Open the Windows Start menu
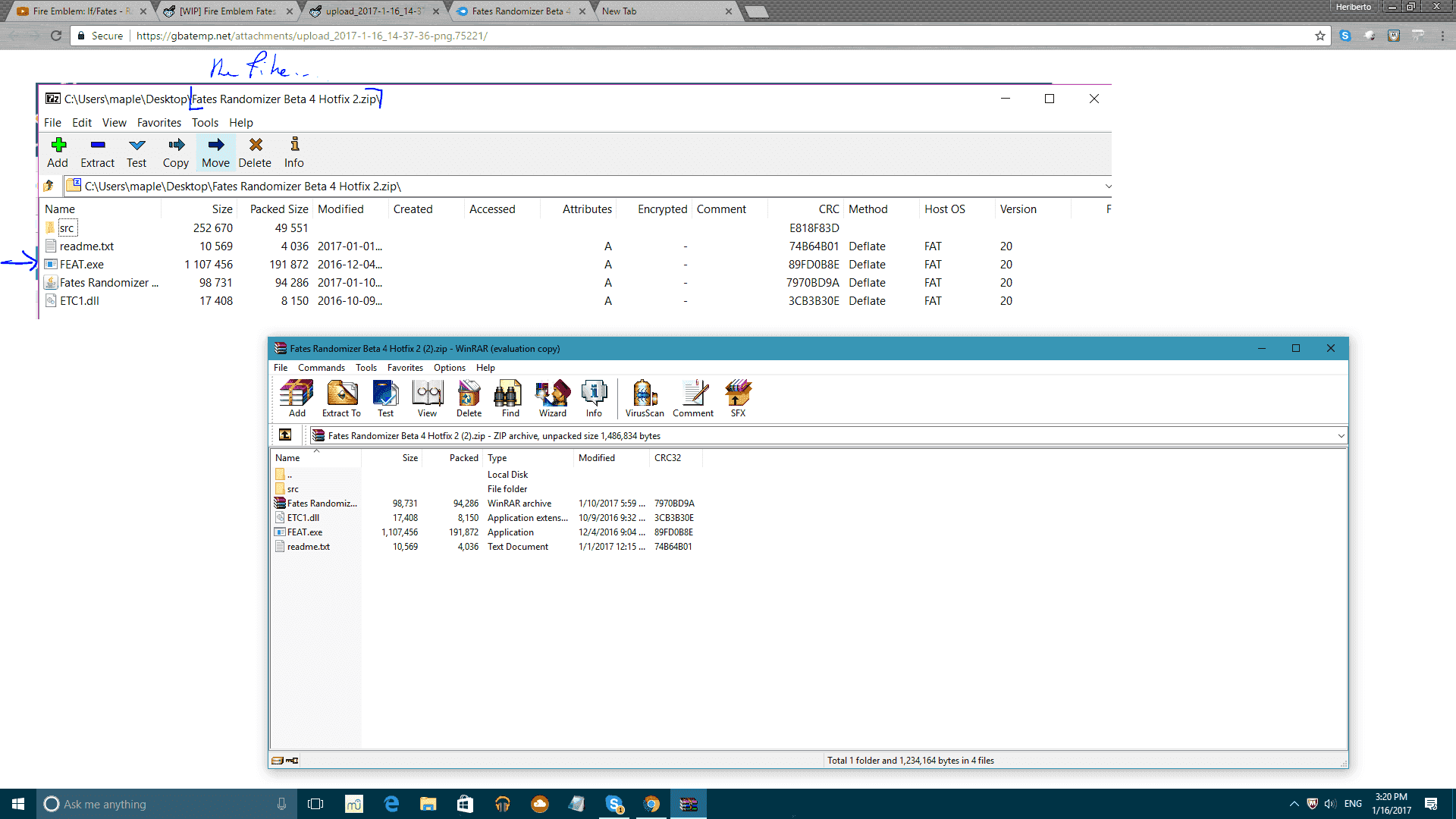This screenshot has height=819, width=1456. point(18,804)
